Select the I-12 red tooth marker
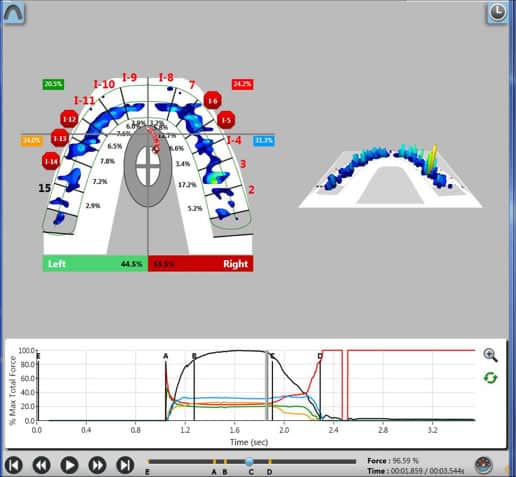The image size is (516, 477). [69, 119]
